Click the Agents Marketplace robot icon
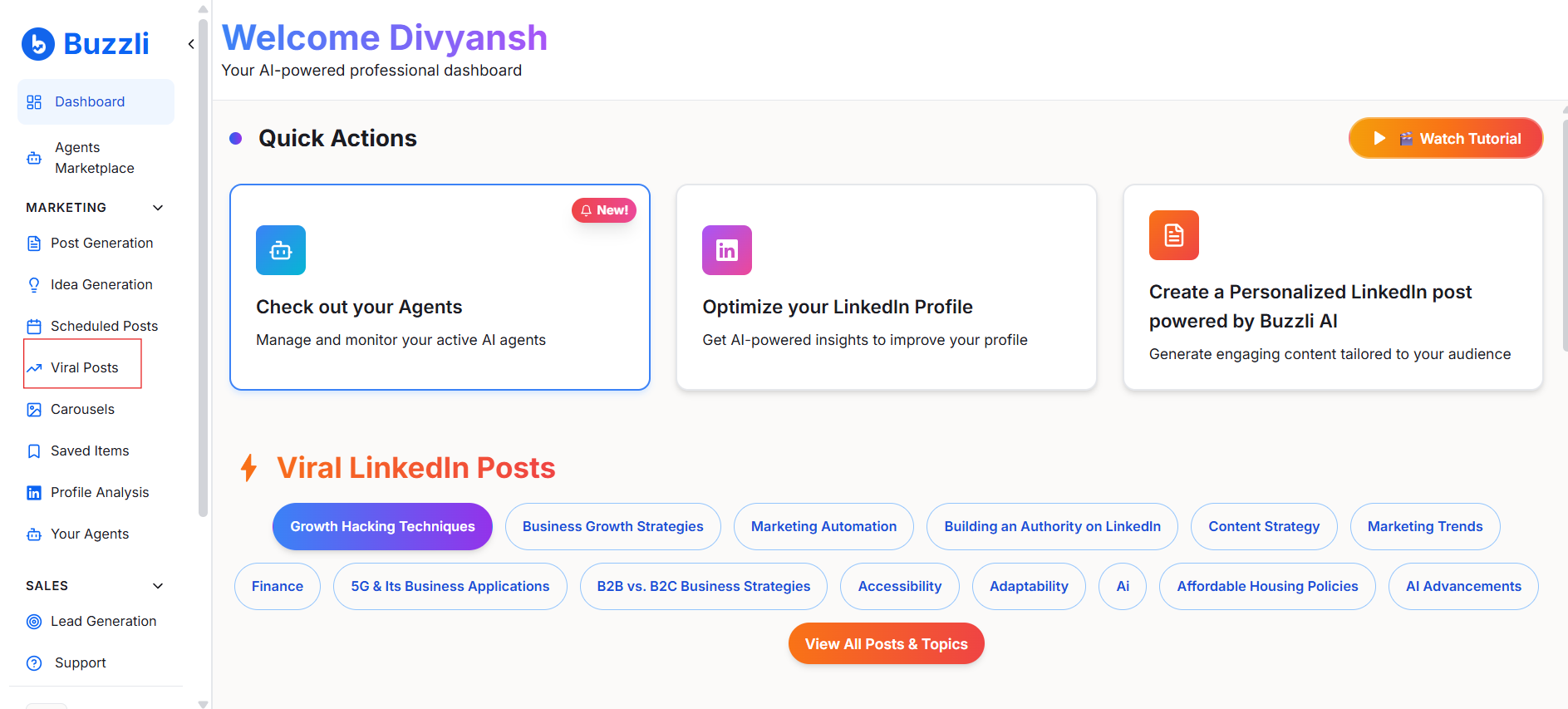 coord(34,158)
